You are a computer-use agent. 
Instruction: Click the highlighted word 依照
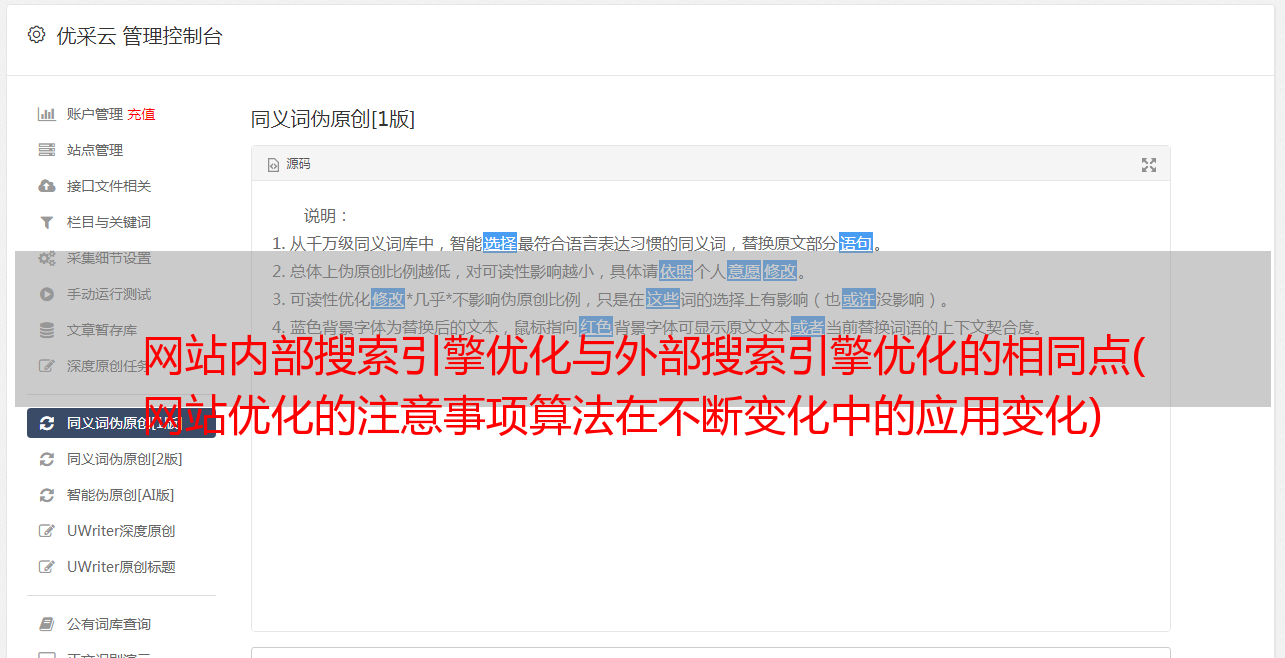coord(676,271)
